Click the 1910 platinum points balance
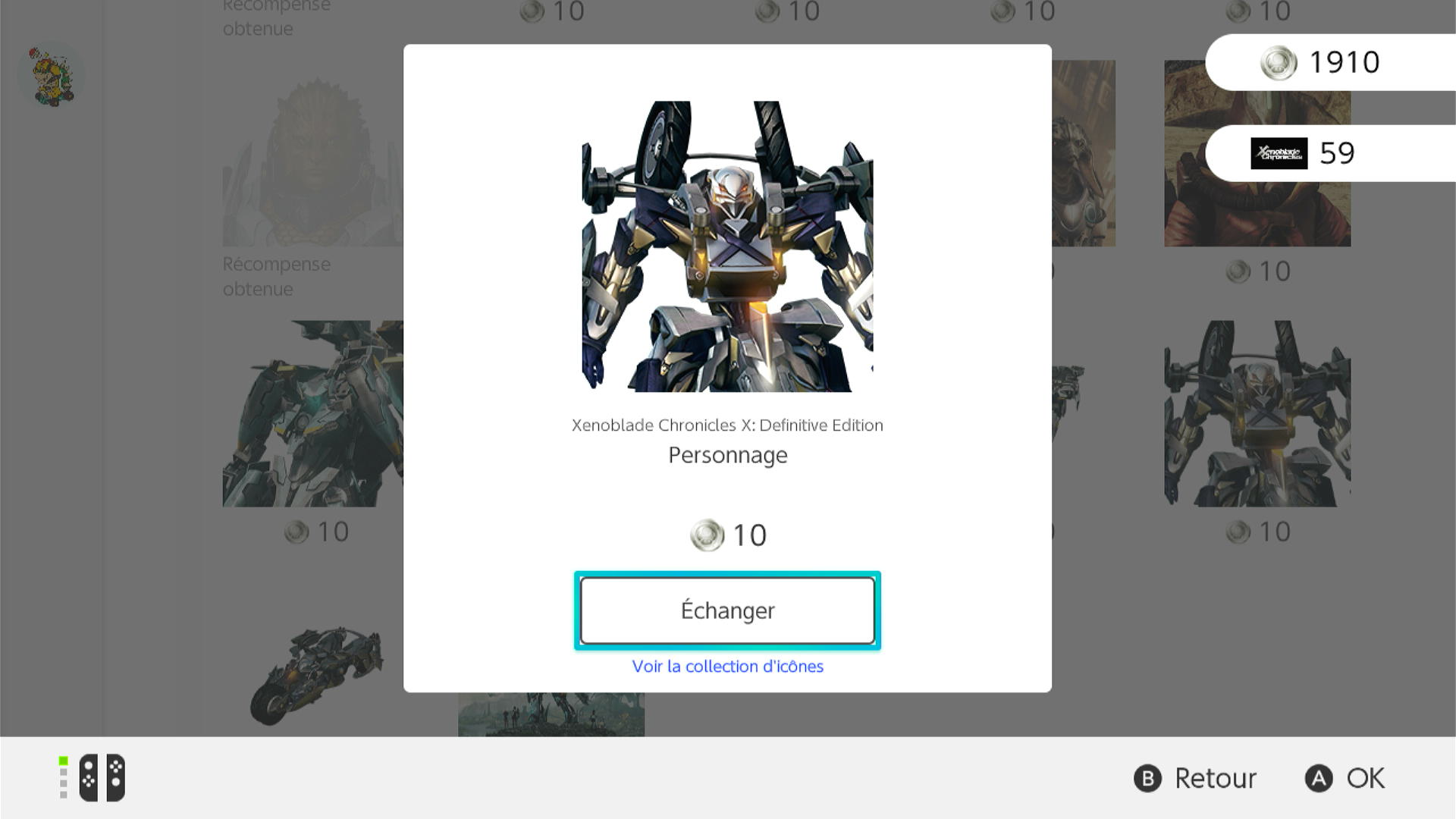Screen dimensions: 1456x819 click(x=1344, y=62)
